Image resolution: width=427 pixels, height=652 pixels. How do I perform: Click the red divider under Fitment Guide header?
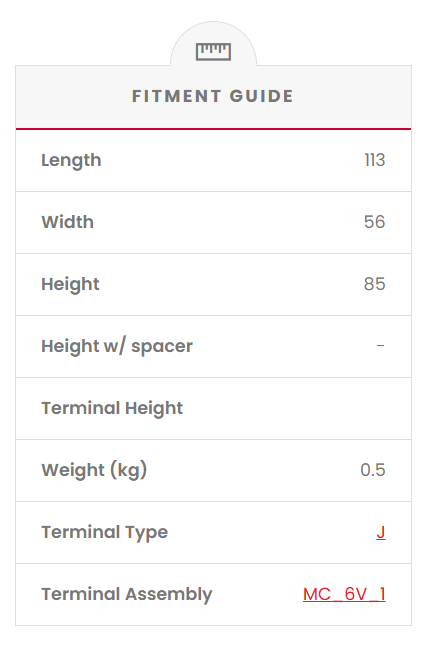[x=213, y=129]
